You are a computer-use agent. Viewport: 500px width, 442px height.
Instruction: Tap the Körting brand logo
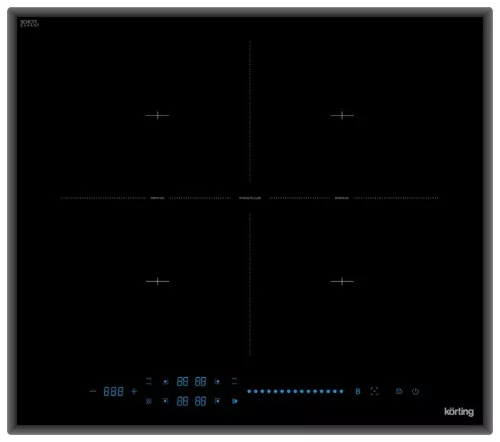point(459,412)
